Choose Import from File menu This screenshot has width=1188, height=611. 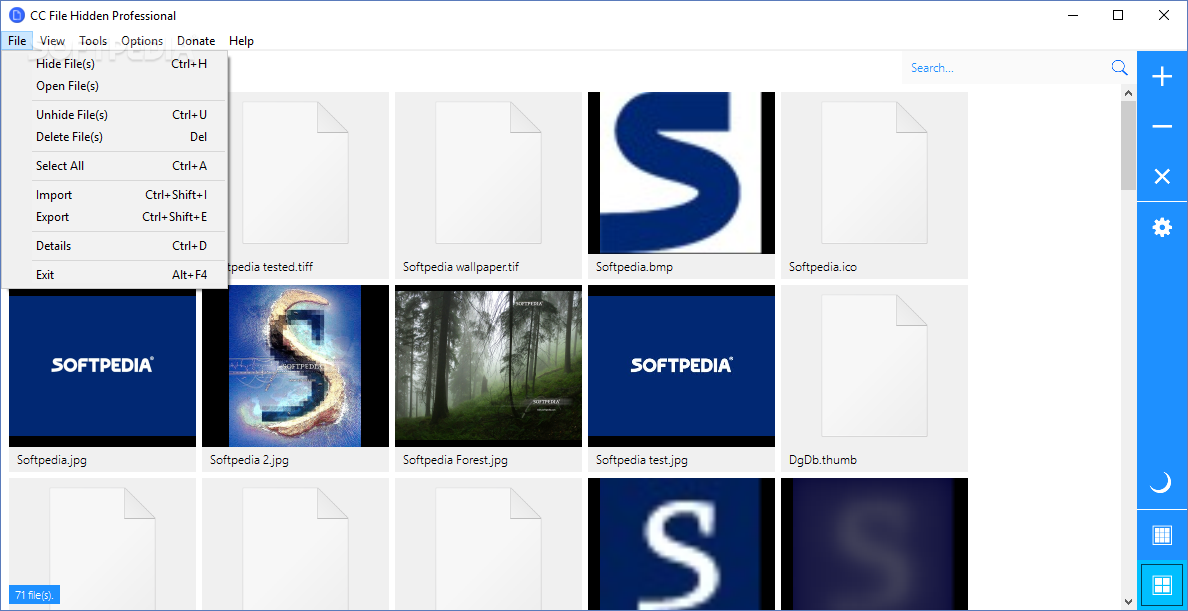click(x=114, y=195)
